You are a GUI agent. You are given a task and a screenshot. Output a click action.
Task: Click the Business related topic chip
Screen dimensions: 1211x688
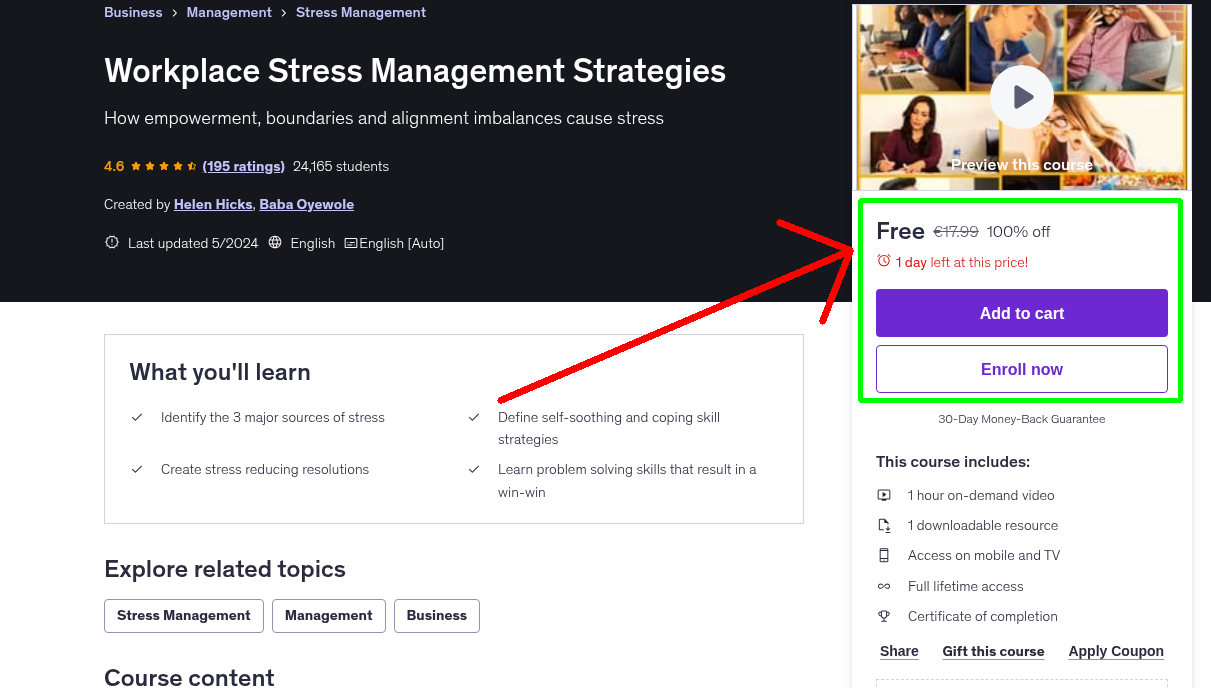(436, 616)
